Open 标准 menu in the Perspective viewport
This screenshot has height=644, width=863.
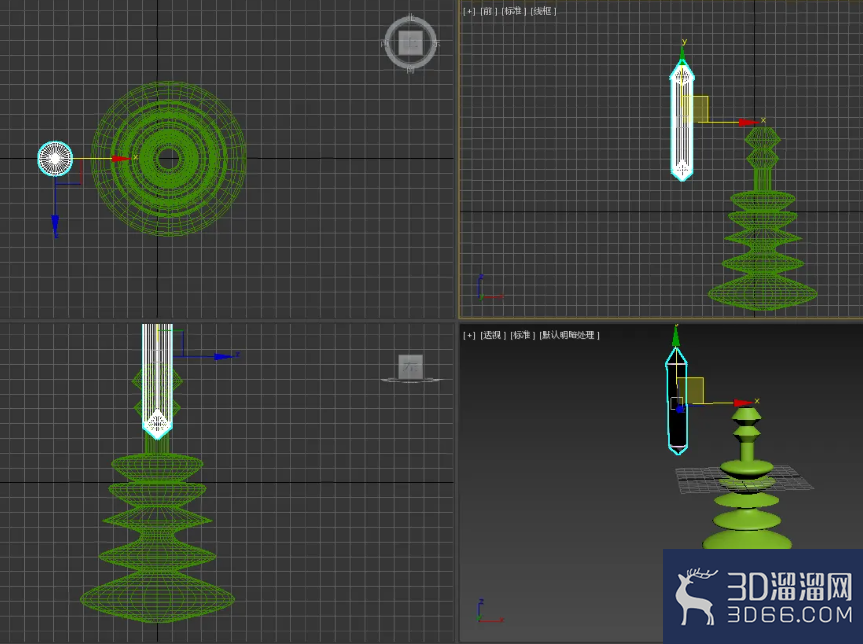point(523,335)
